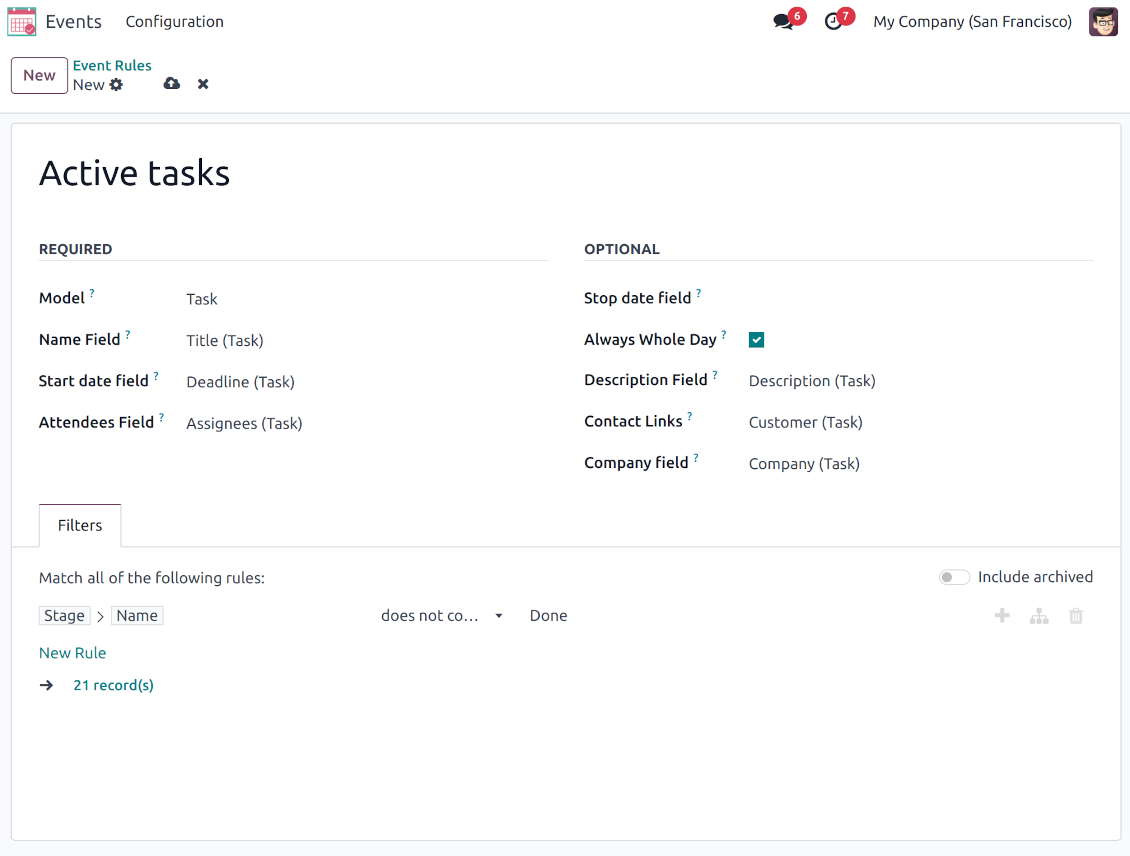Open the user avatar menu
The width and height of the screenshot is (1130, 856).
pos(1103,22)
